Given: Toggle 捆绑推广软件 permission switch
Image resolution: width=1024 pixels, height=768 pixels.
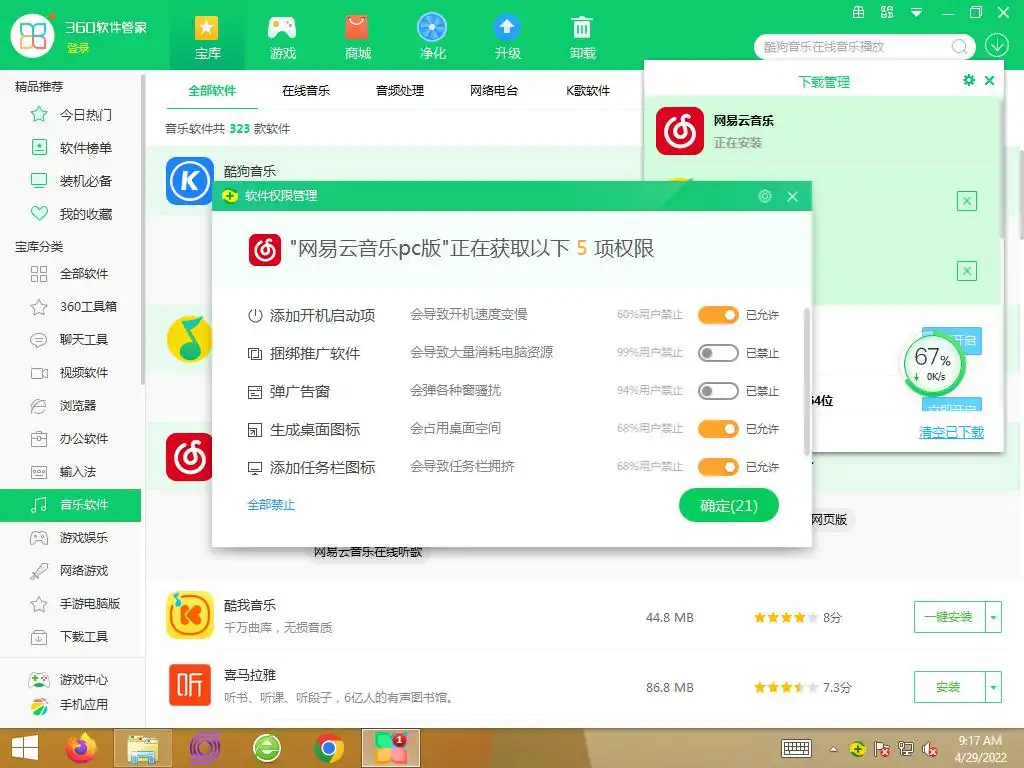Looking at the screenshot, I should pos(718,353).
